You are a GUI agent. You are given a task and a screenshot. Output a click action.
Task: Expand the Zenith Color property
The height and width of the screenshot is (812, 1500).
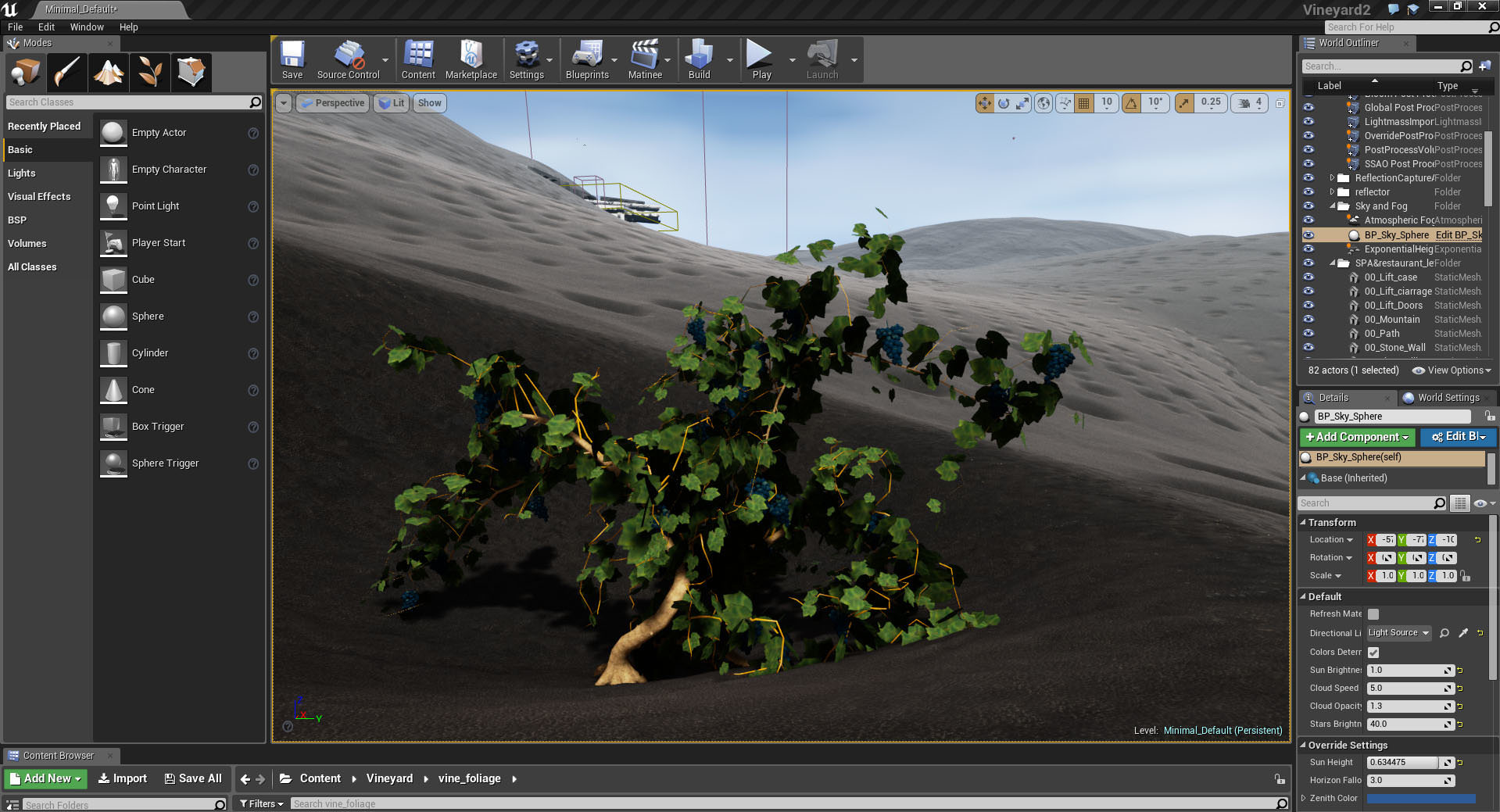click(1303, 798)
